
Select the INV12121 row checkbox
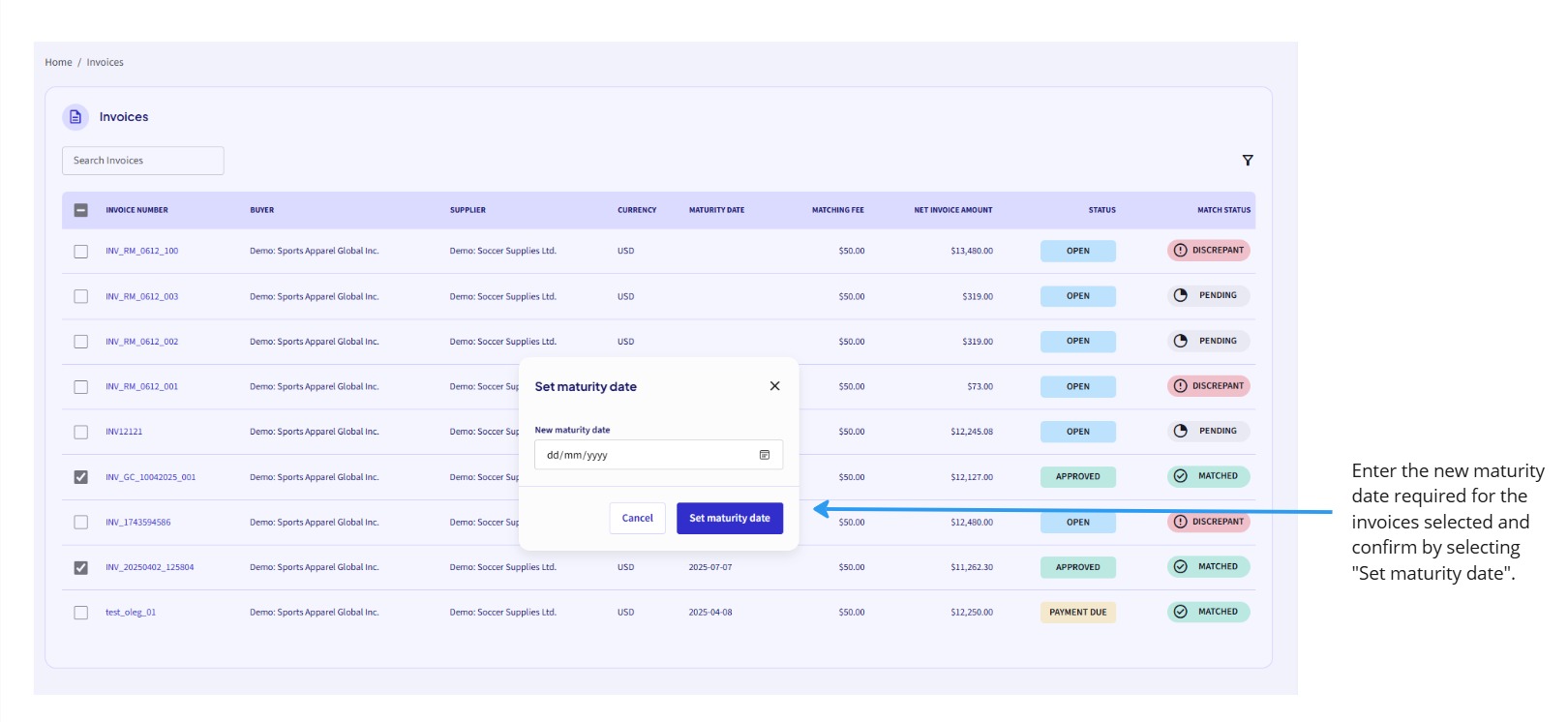click(x=81, y=433)
